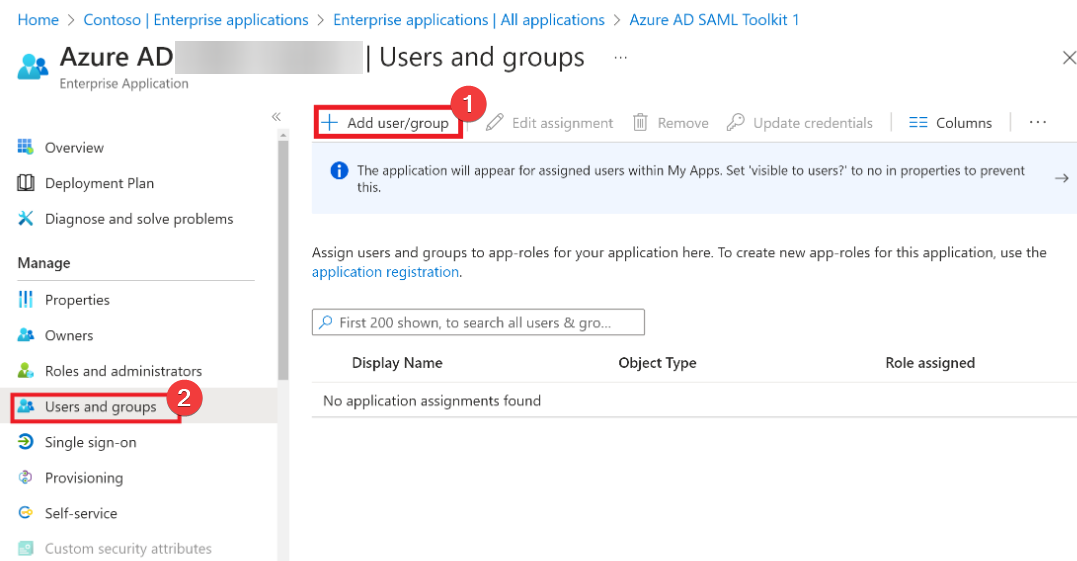This screenshot has height=561, width=1077.
Task: Click the Edit assignment button label
Action: coord(563,123)
